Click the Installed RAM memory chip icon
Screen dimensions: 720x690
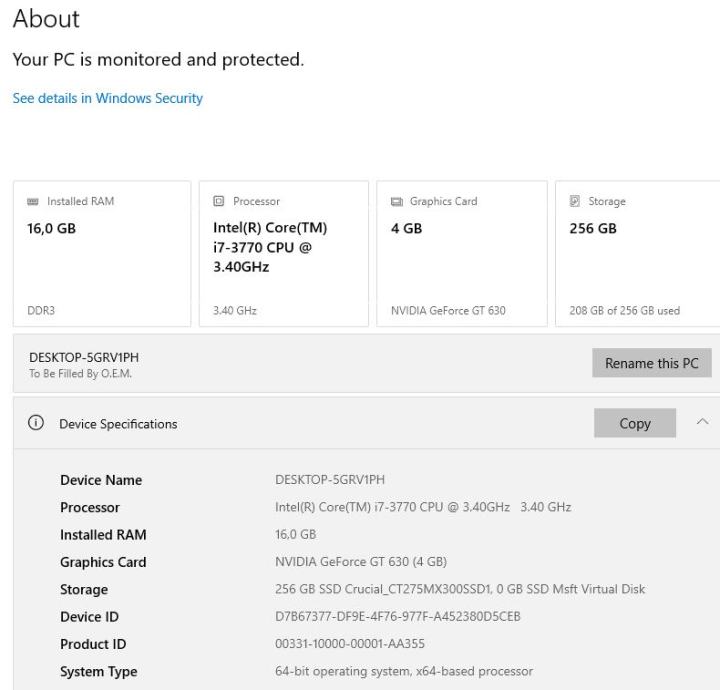[33, 201]
